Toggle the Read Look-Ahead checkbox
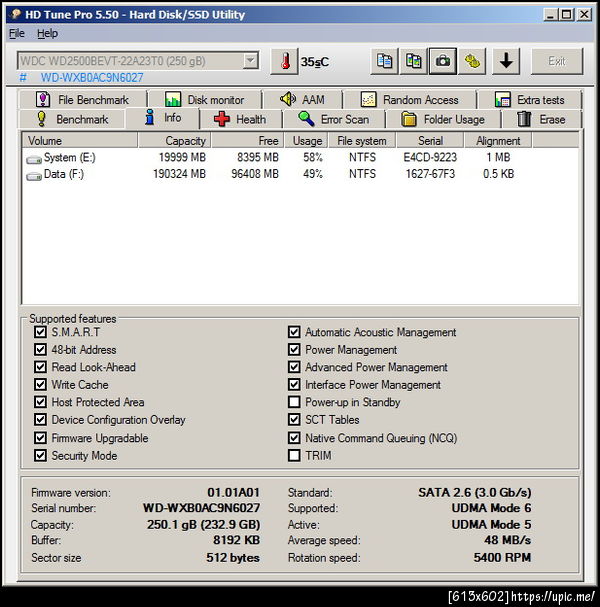The width and height of the screenshot is (600, 607). coord(40,367)
